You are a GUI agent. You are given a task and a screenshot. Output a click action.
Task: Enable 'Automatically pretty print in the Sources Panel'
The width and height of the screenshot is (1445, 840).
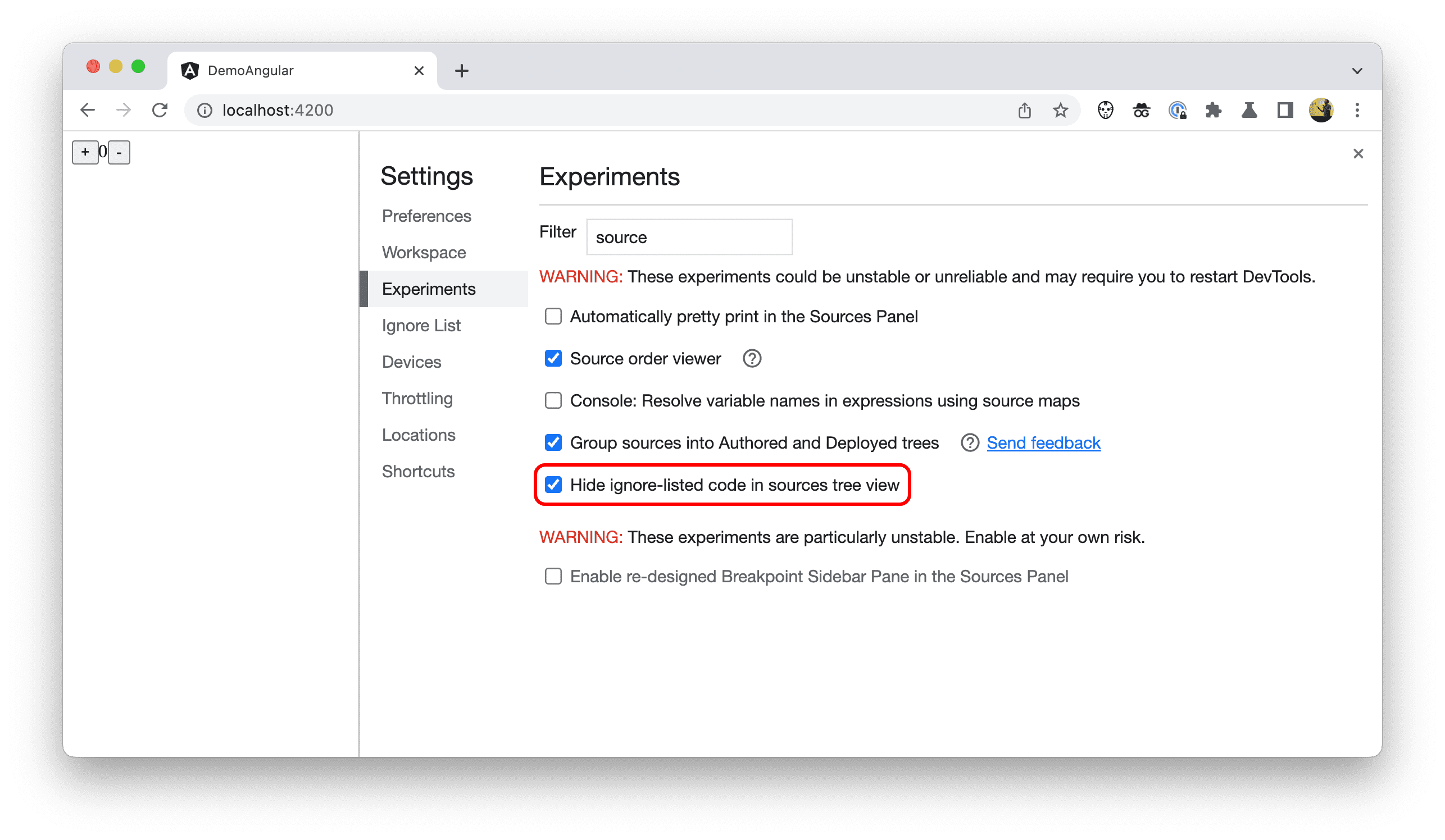coord(554,316)
